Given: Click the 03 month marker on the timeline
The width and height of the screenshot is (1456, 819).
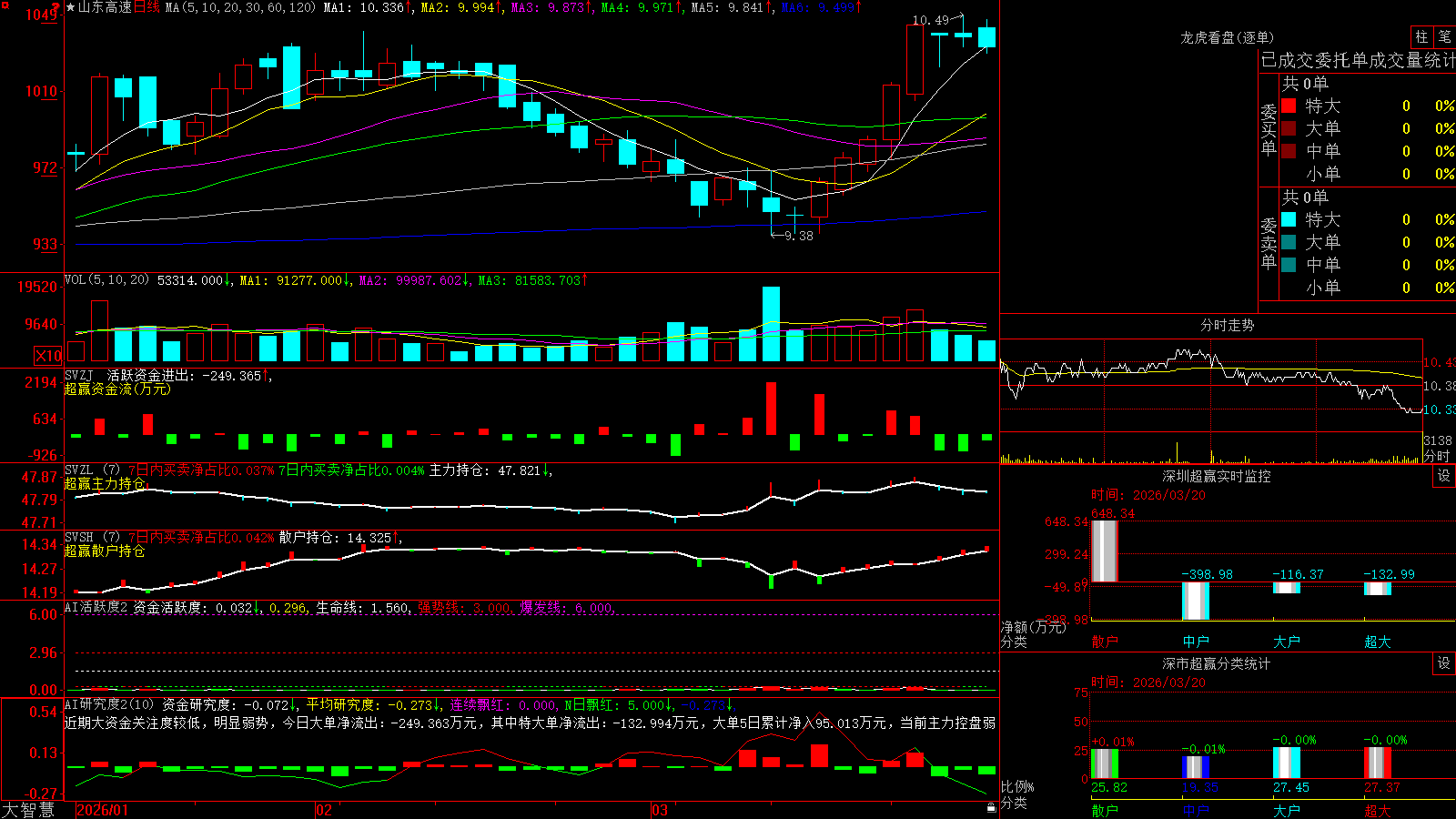Looking at the screenshot, I should coord(660,810).
